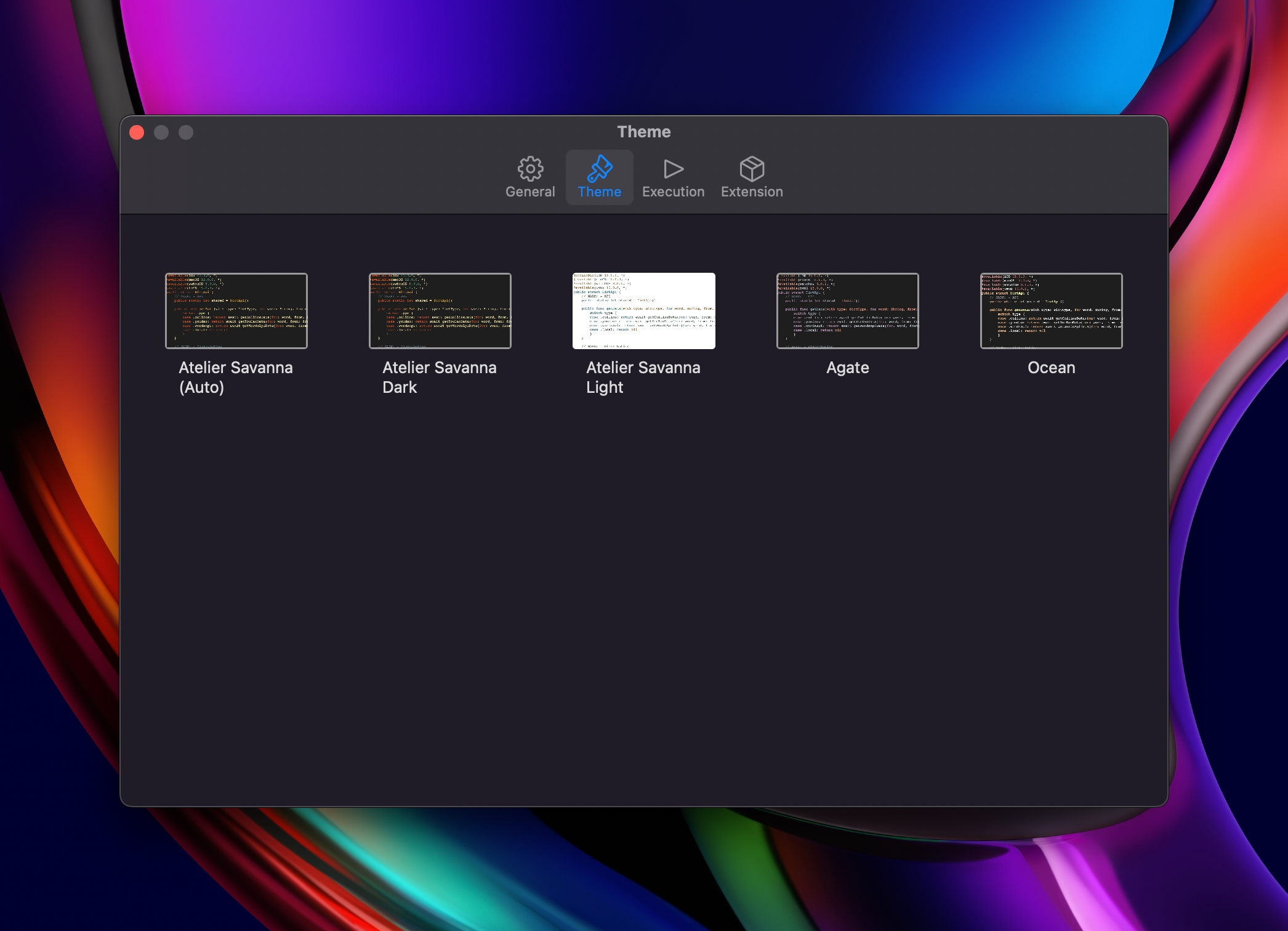Click the "Theme" window title text
Viewport: 1288px width, 931px height.
(x=644, y=132)
